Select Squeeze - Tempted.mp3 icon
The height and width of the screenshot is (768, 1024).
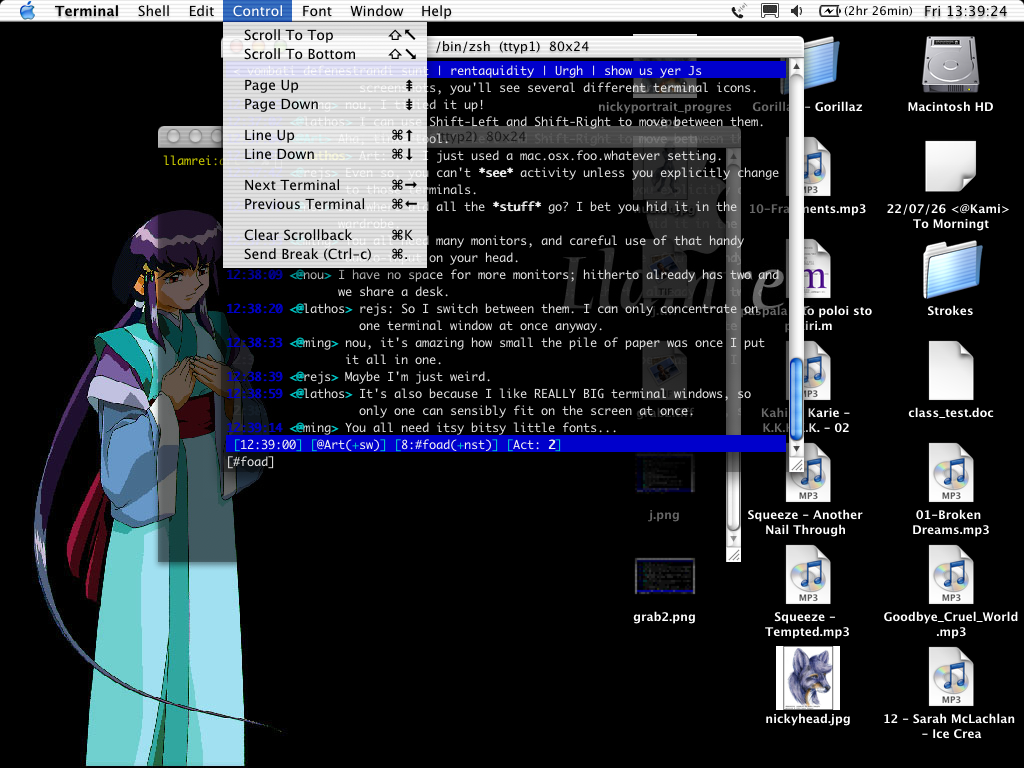(808, 575)
